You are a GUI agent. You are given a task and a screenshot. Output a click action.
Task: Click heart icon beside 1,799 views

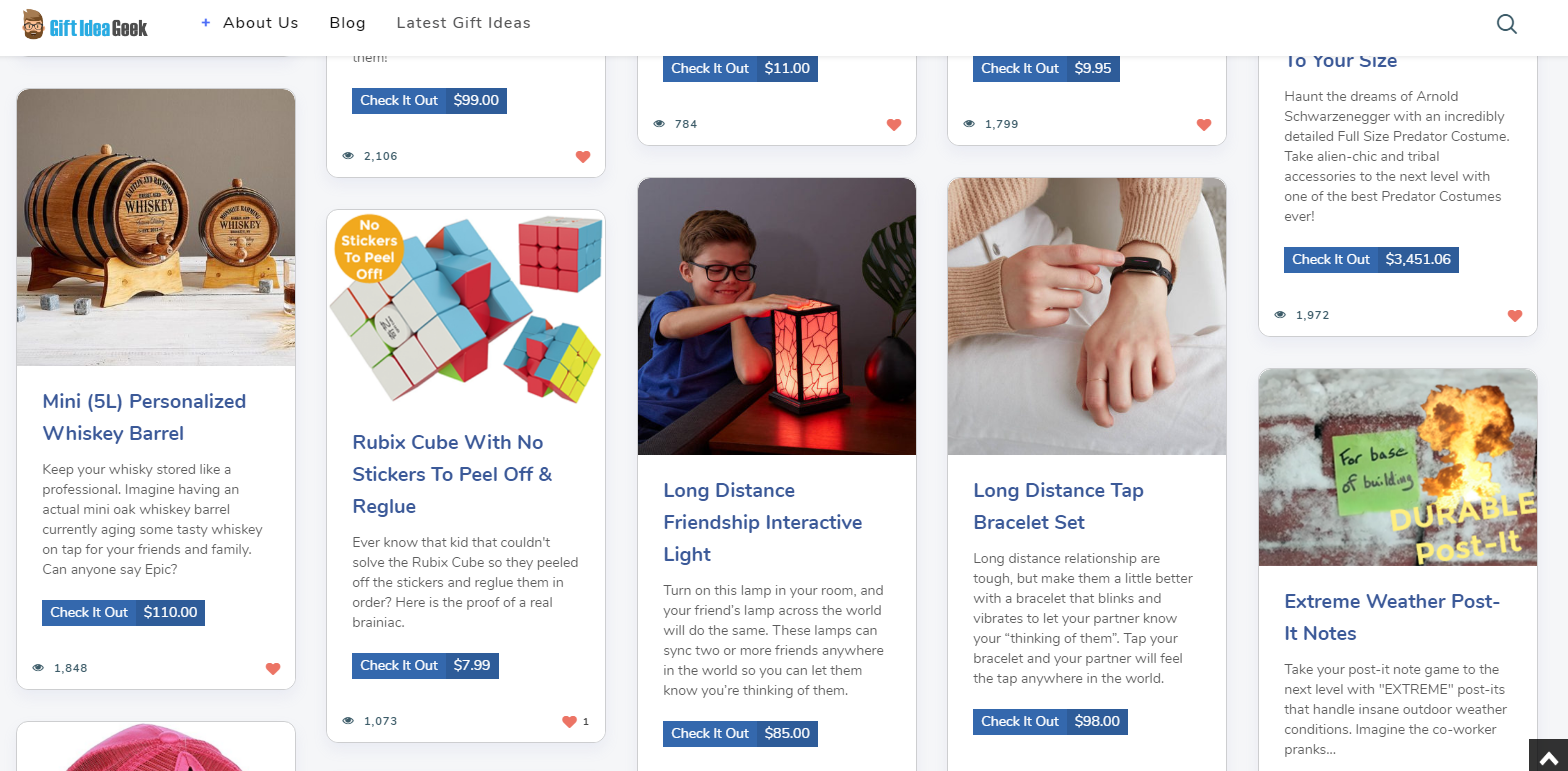click(x=1204, y=124)
